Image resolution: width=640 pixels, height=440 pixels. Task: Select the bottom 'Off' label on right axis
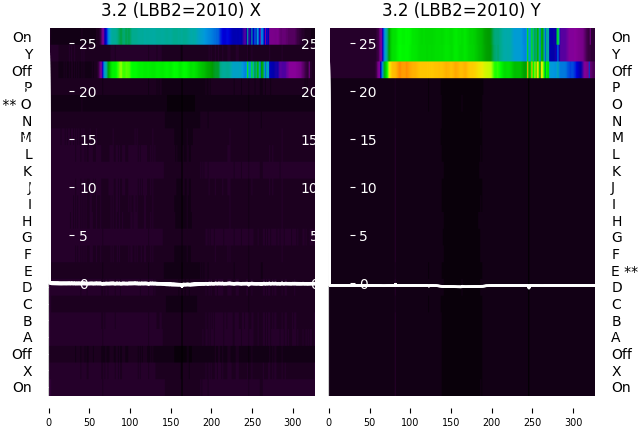pos(622,354)
